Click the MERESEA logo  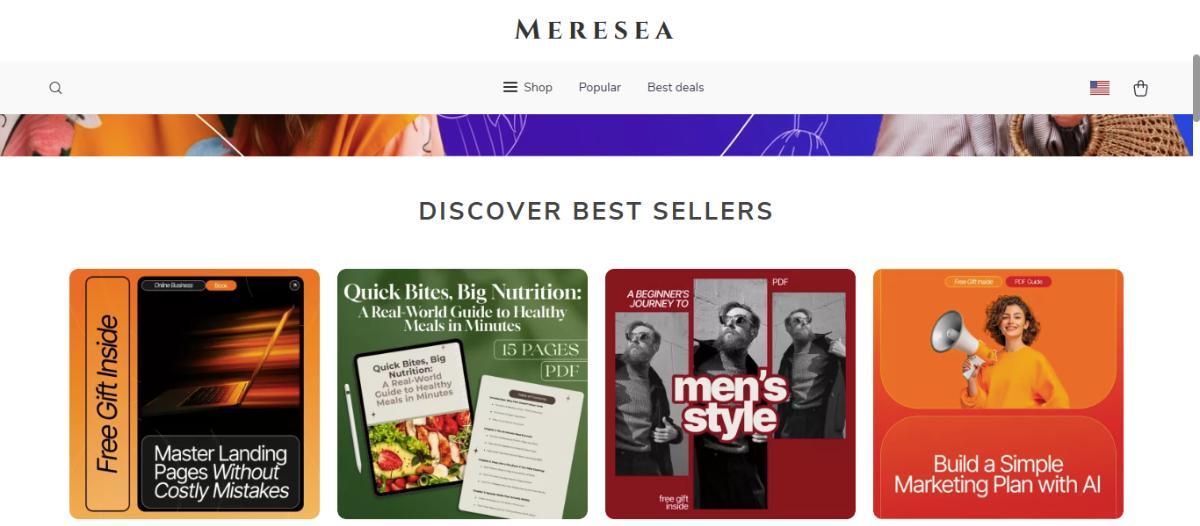point(594,30)
